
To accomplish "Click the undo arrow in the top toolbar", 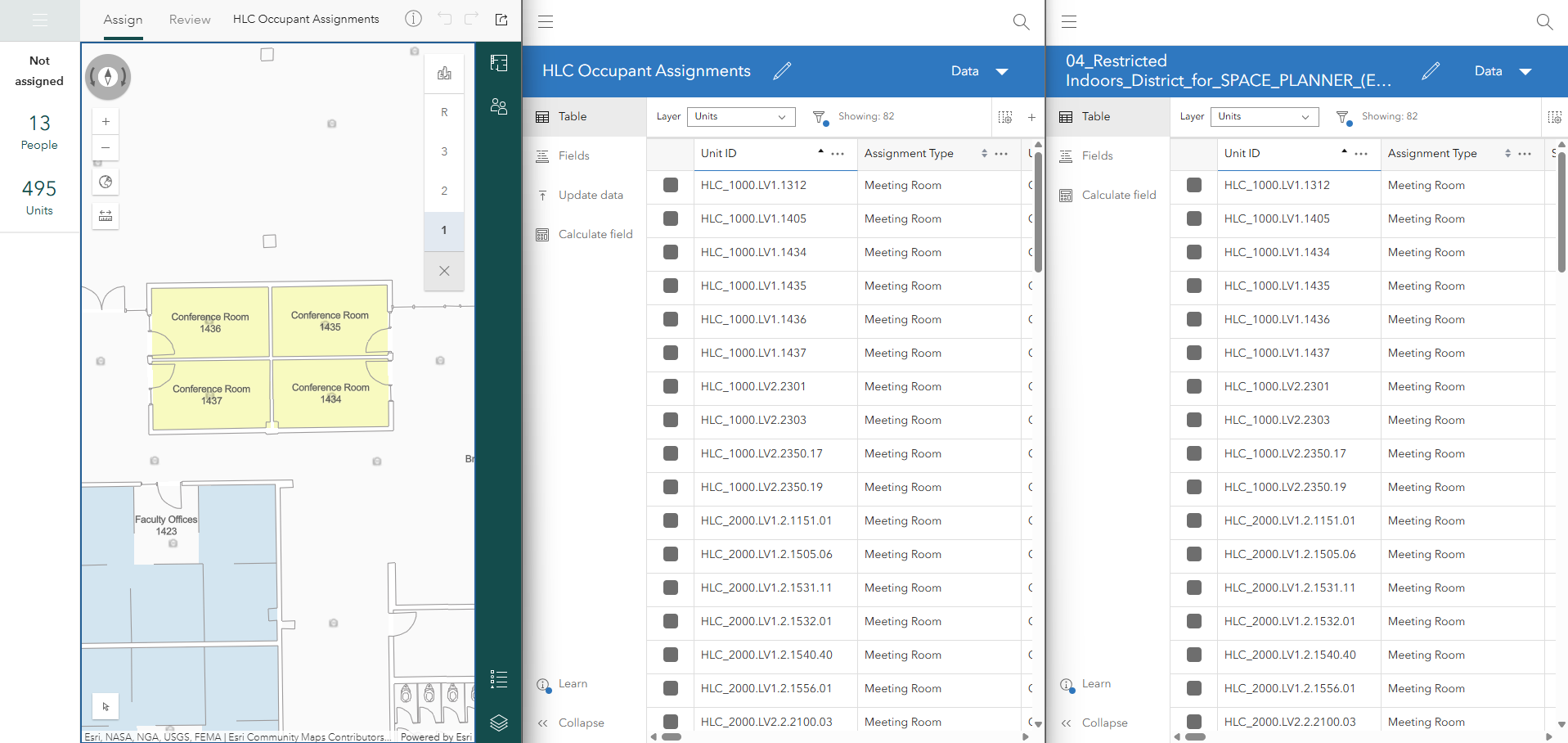I will (445, 18).
